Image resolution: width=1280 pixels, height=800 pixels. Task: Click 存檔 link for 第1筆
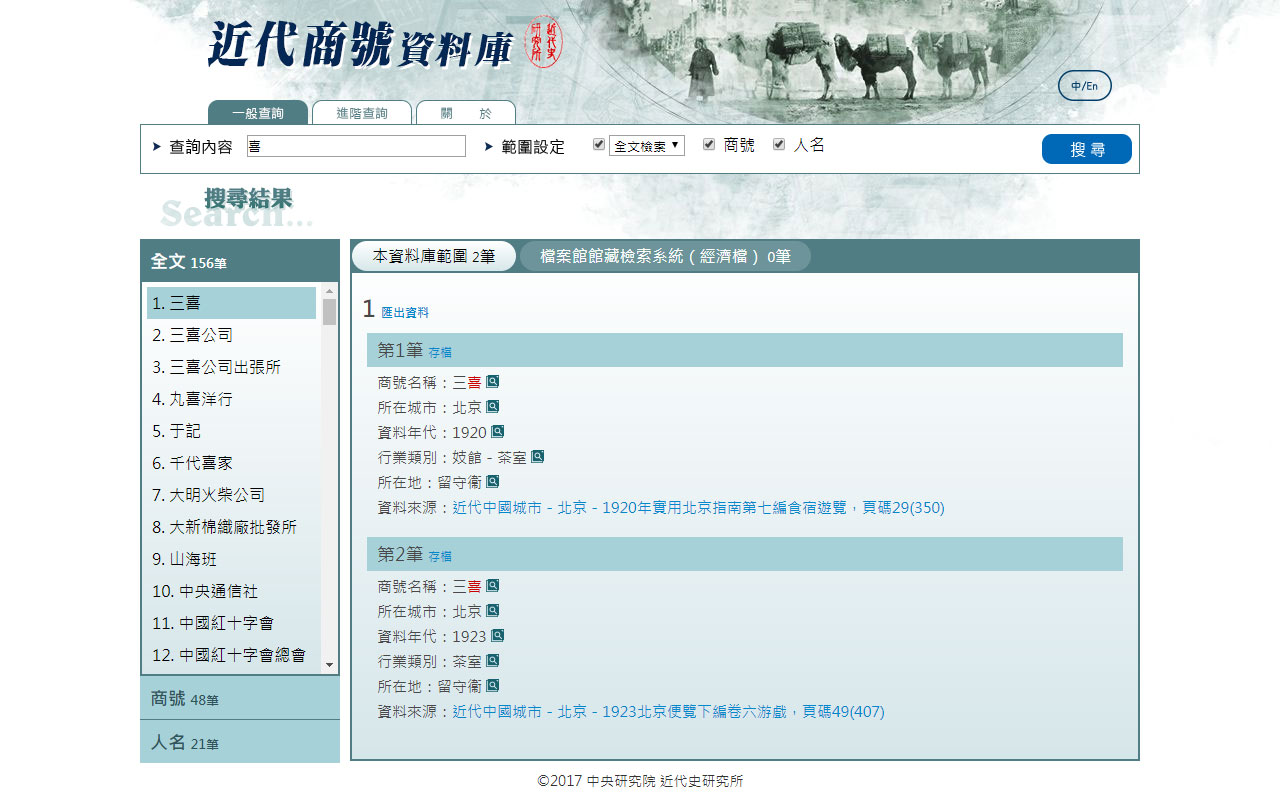(x=440, y=352)
